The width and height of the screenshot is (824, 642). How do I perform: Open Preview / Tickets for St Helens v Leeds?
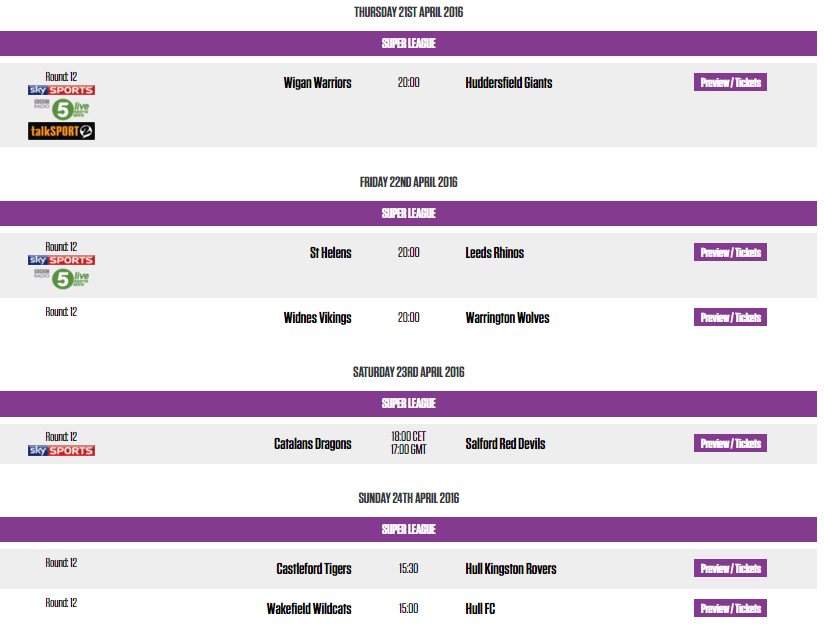pos(730,253)
